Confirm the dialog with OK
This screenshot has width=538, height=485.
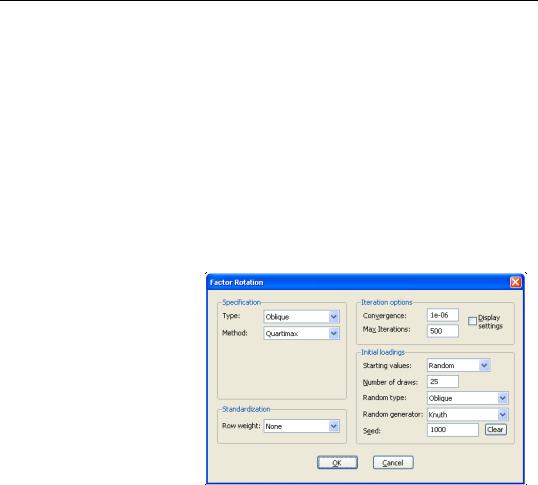pyautogui.click(x=337, y=462)
